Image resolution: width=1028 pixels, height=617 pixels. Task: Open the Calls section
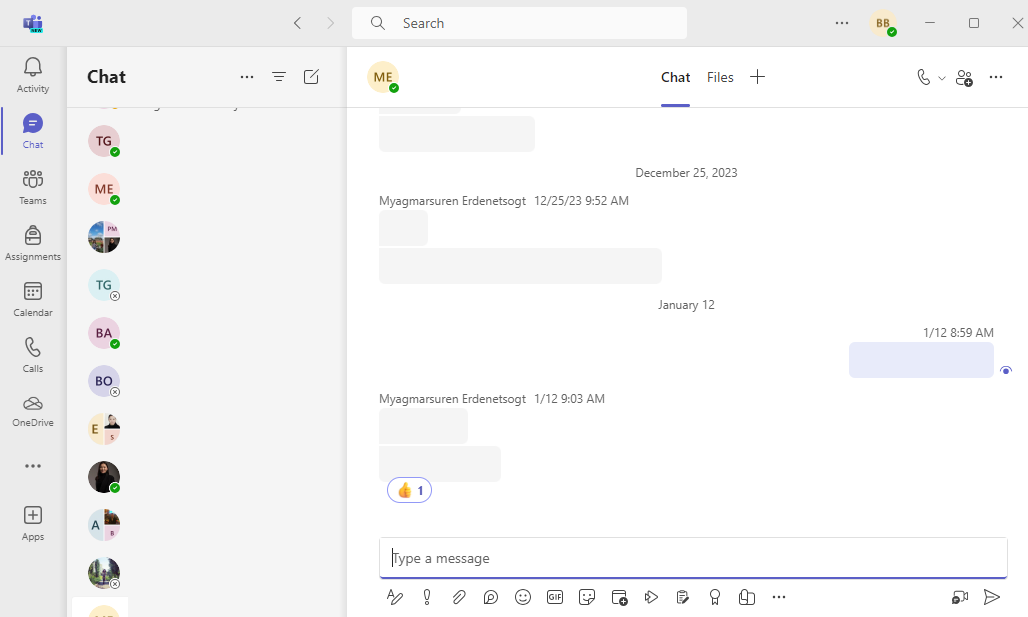point(33,355)
